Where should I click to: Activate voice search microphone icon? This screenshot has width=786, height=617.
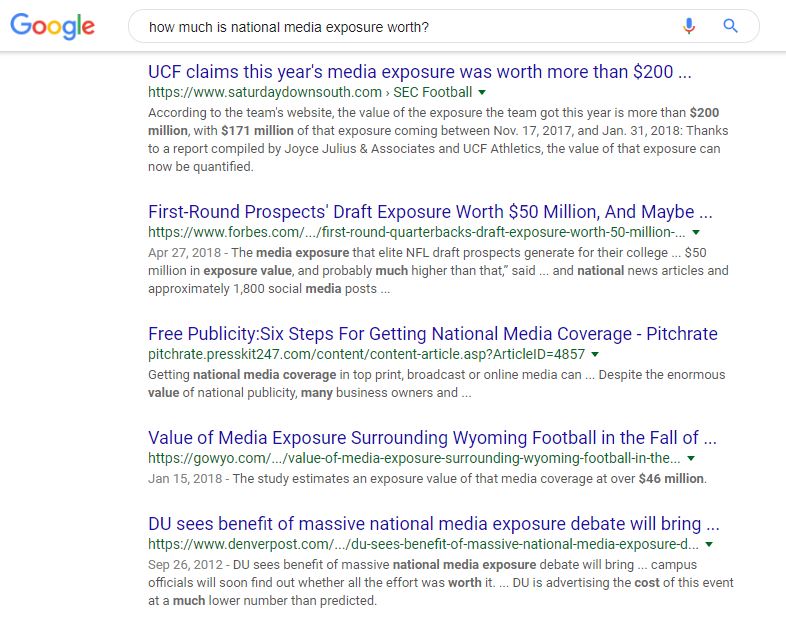(689, 27)
